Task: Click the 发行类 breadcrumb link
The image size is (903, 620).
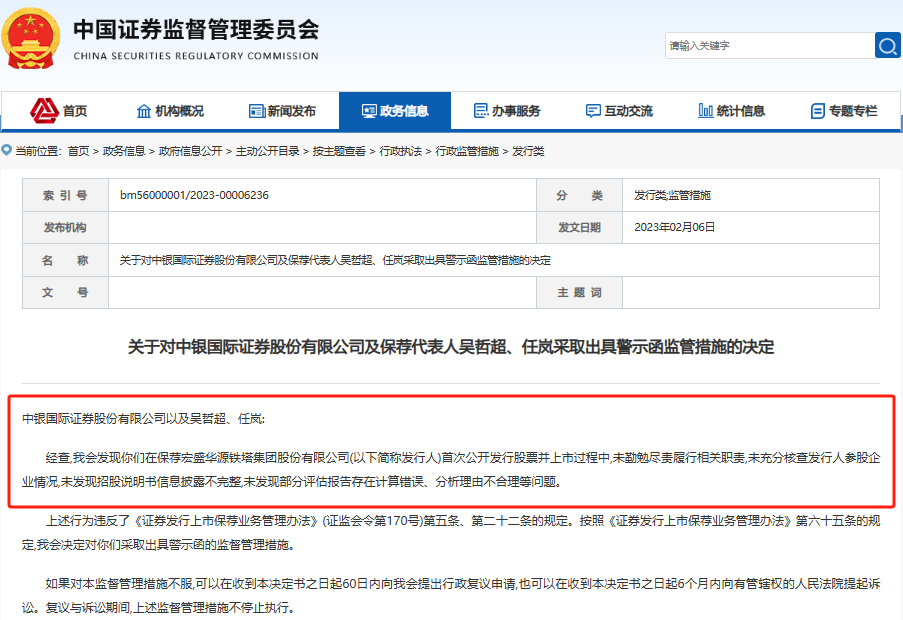Action: point(528,151)
